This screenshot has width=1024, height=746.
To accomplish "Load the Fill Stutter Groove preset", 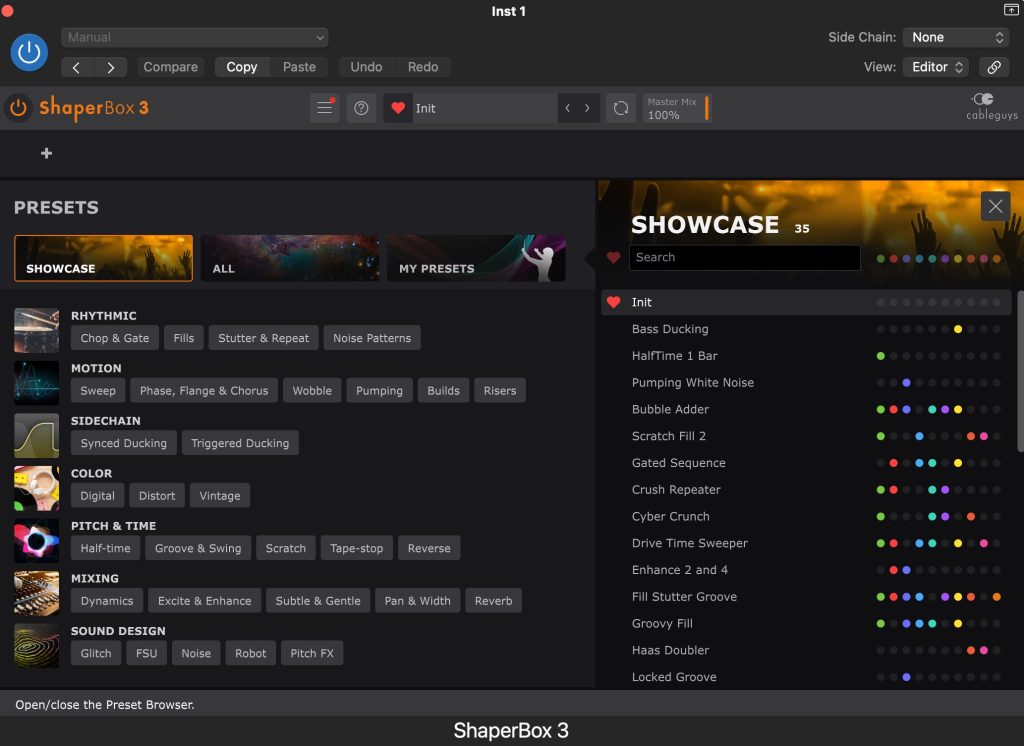I will click(806, 597).
